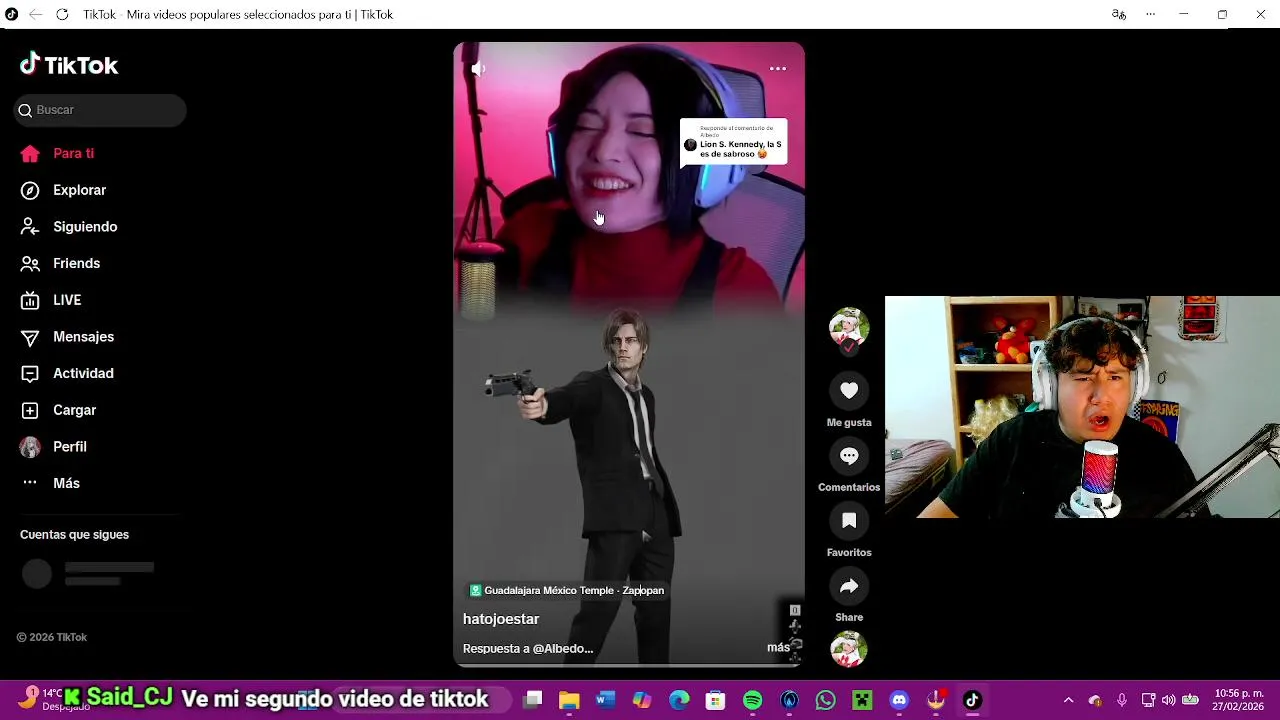This screenshot has height=720, width=1280.
Task: Open Microsoft Store from taskbar
Action: click(x=715, y=700)
